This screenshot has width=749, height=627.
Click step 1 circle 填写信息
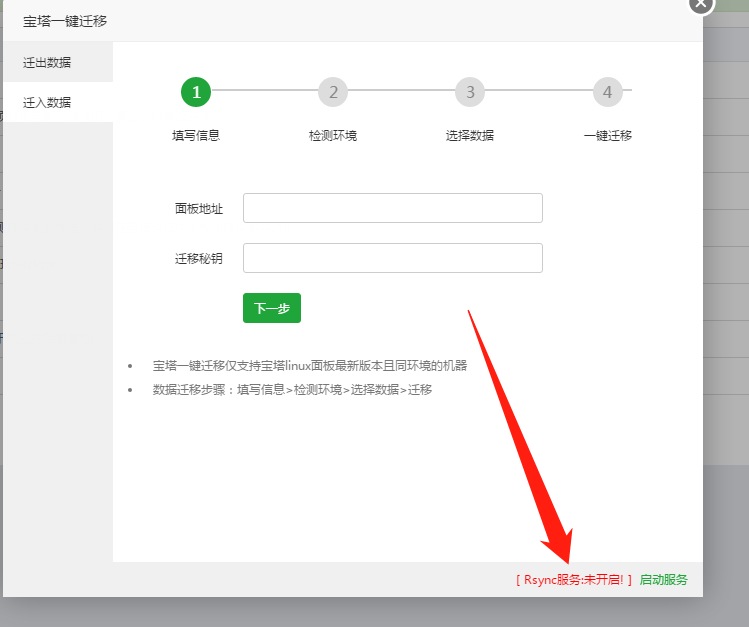point(196,92)
